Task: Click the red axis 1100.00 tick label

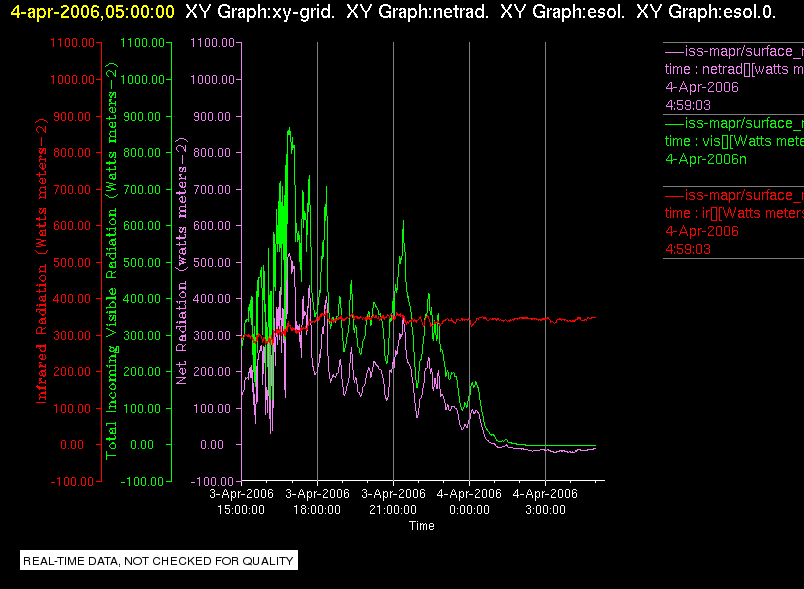Action: point(72,43)
